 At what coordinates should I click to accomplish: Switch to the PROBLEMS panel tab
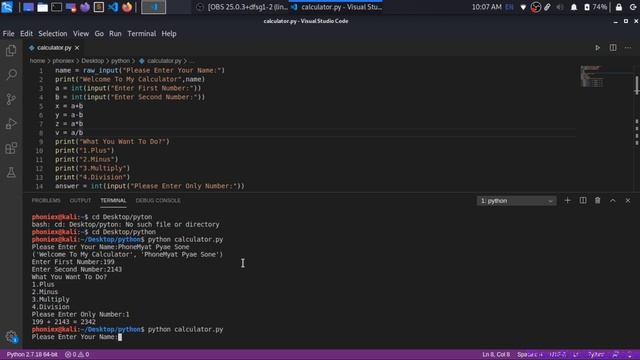(46, 200)
